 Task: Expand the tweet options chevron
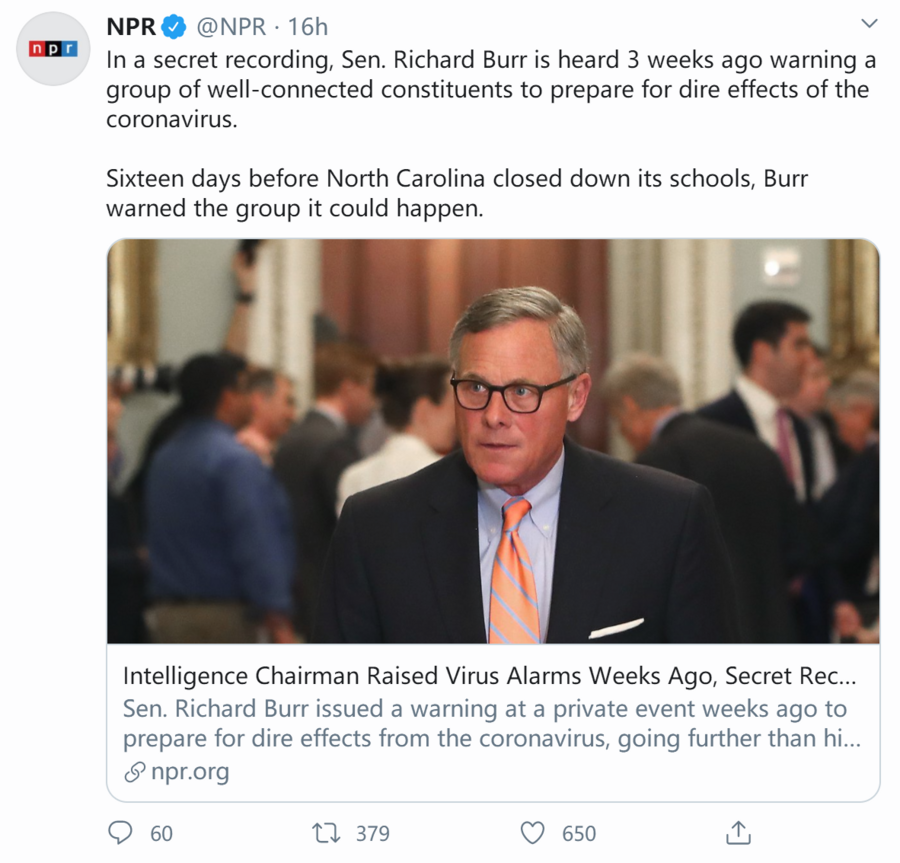(869, 24)
